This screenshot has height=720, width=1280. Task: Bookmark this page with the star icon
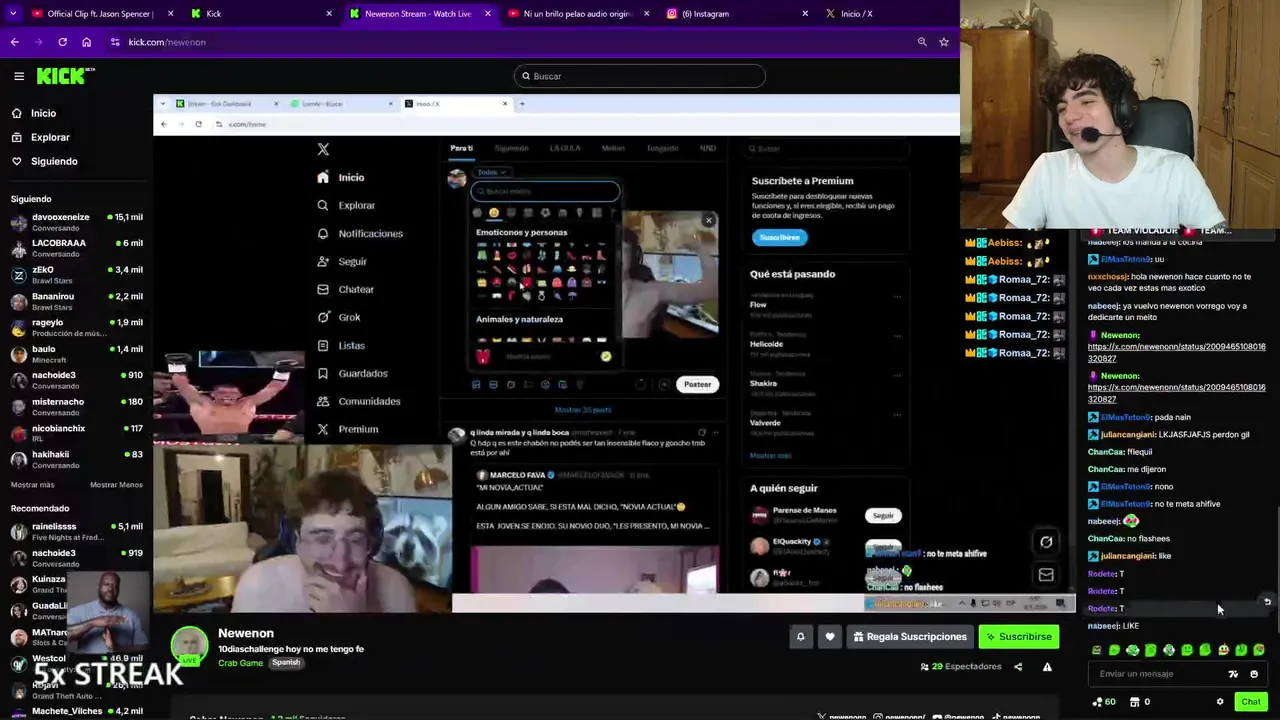pyautogui.click(x=943, y=42)
